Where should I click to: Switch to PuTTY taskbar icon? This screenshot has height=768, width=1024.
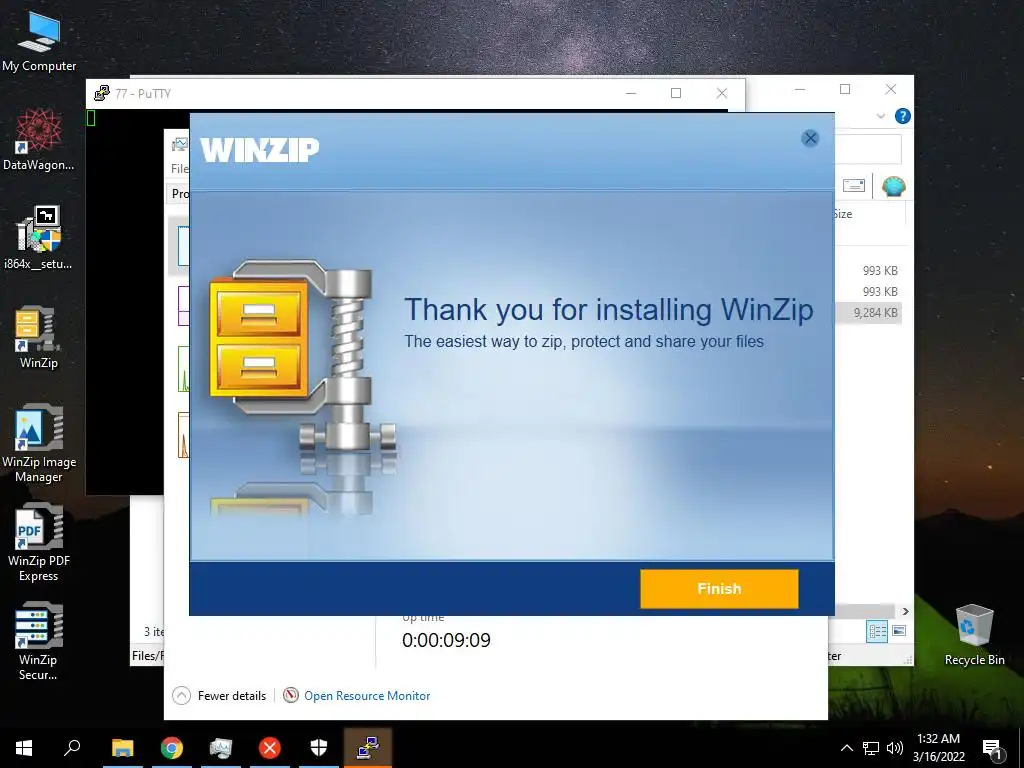(x=368, y=748)
